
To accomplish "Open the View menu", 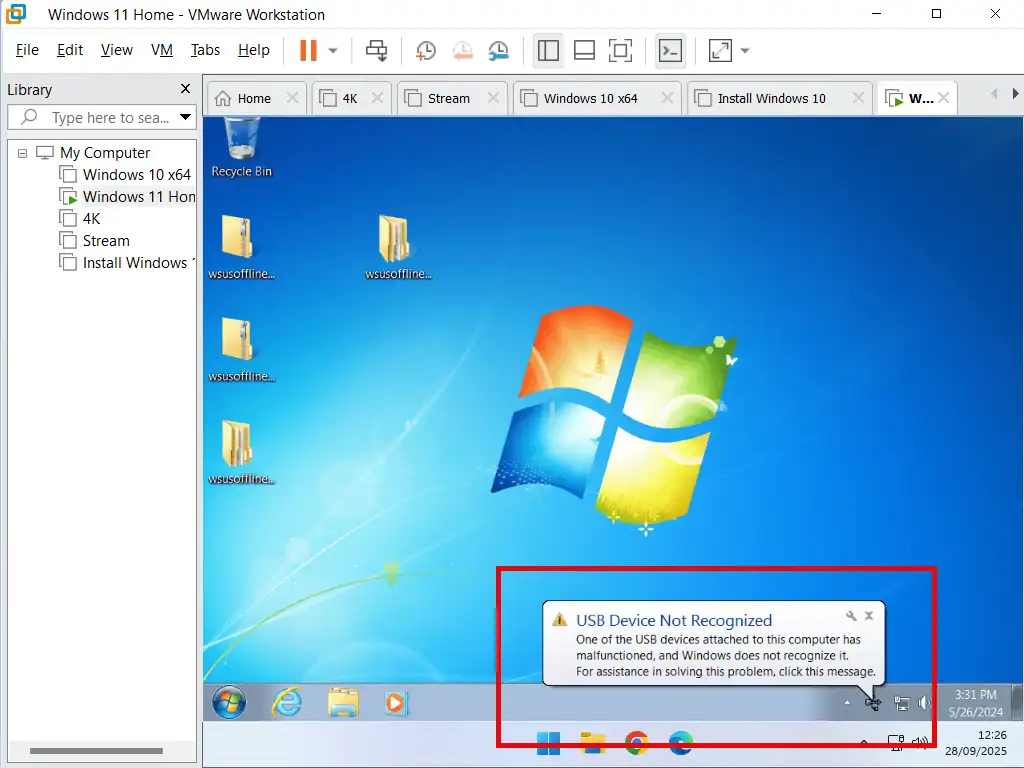I will [x=117, y=50].
